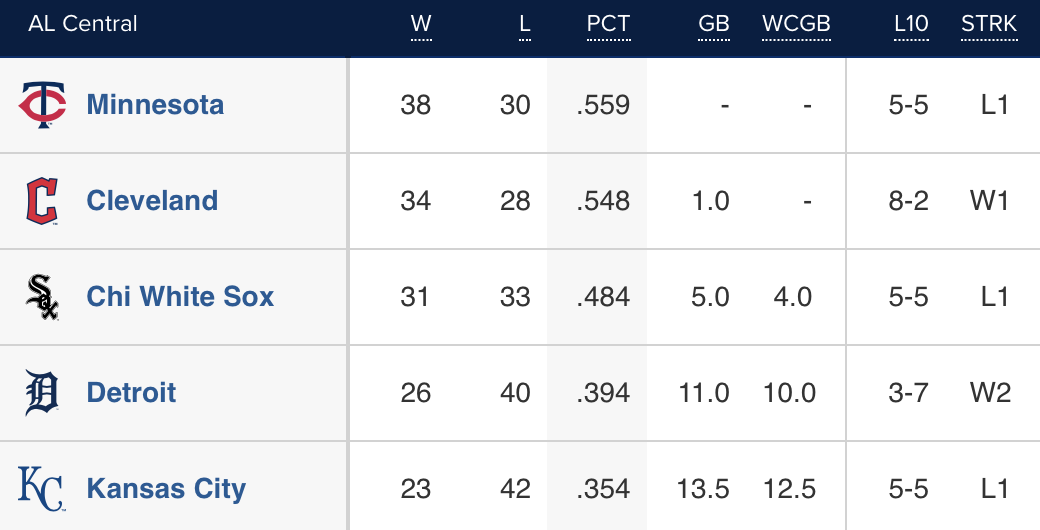Sort standings by L column header
The height and width of the screenshot is (530, 1040).
point(525,24)
